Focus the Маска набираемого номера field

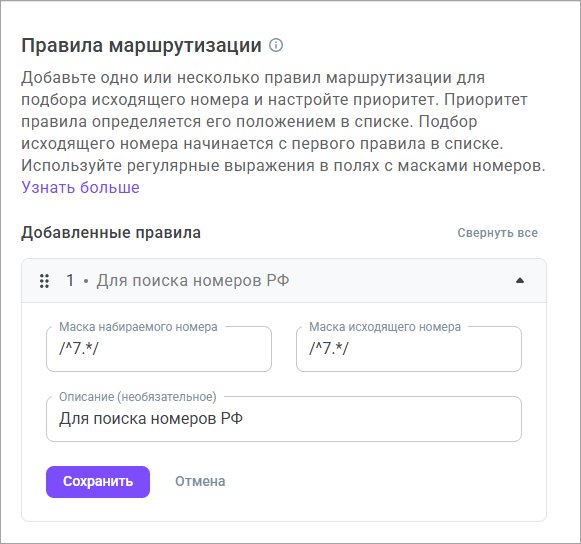pyautogui.click(x=159, y=349)
